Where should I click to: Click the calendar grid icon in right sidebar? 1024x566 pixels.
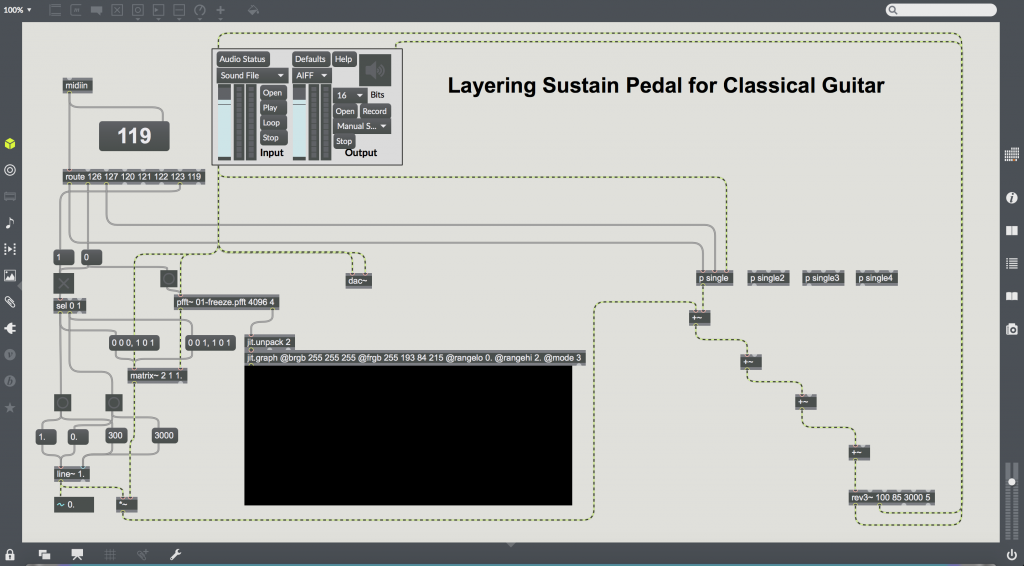tap(1011, 154)
